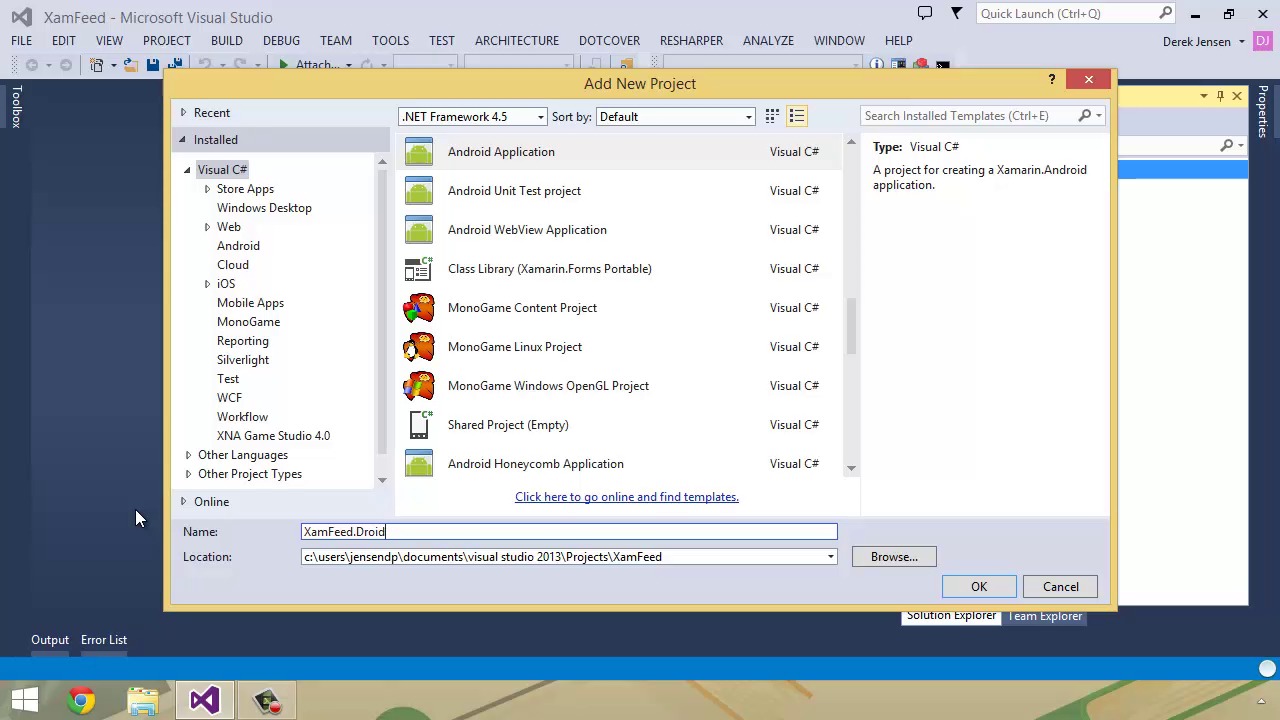Open the Output tab
Image resolution: width=1280 pixels, height=720 pixels.
click(x=50, y=640)
